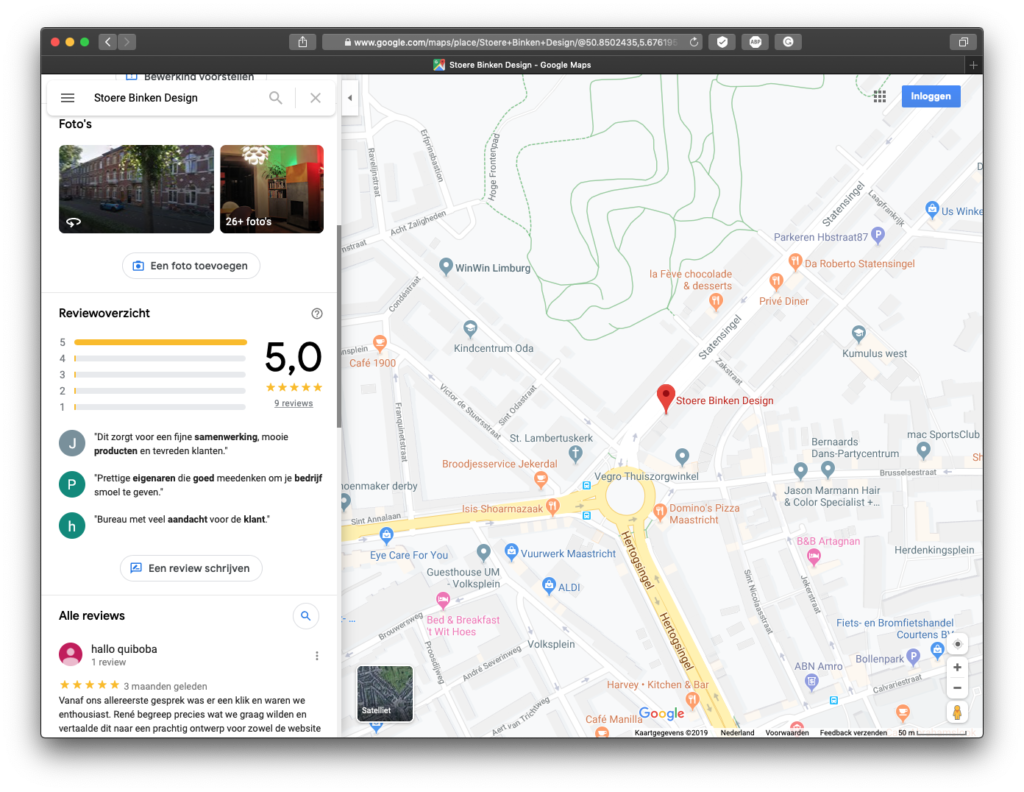Click the shield extension icon
The width and height of the screenshot is (1024, 792).
click(722, 42)
